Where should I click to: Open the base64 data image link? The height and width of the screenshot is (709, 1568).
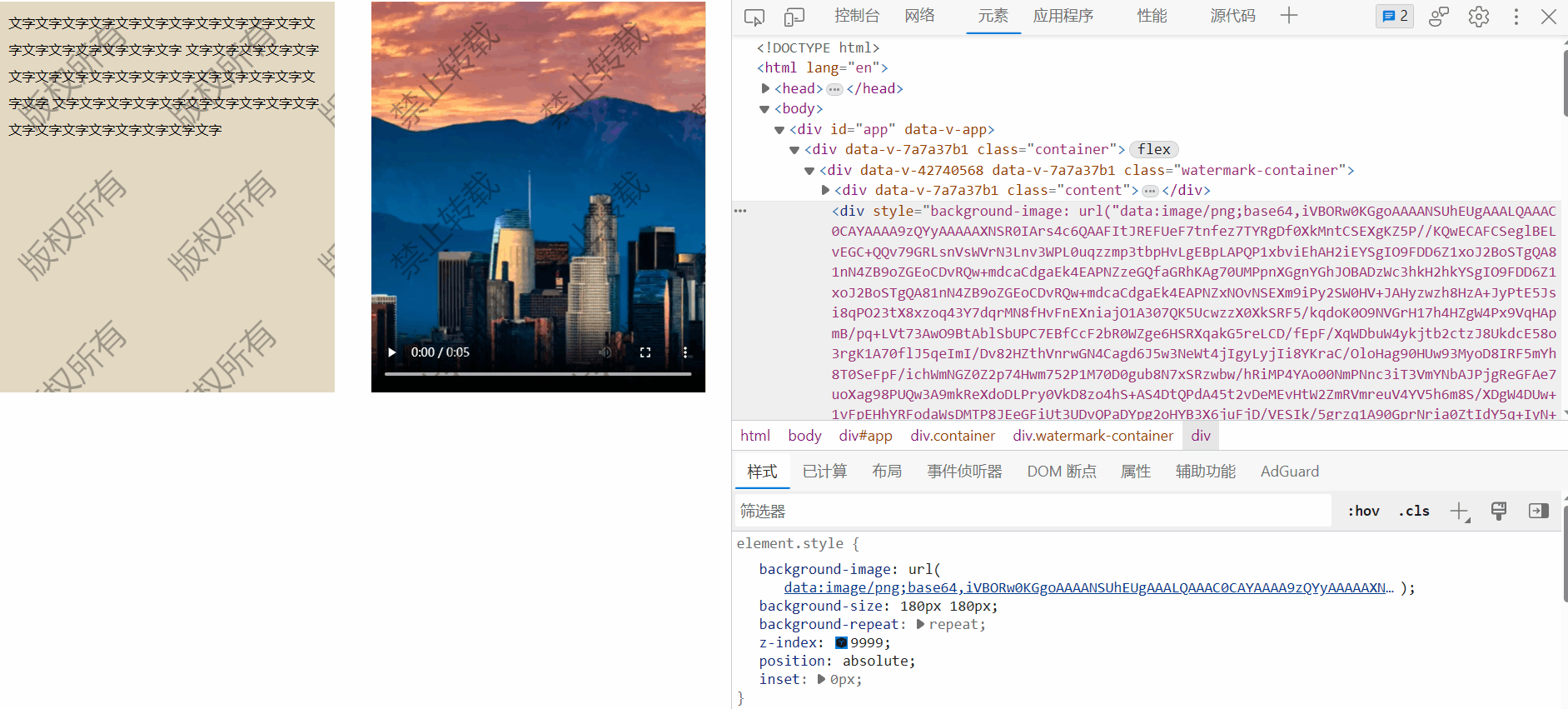pos(1088,587)
